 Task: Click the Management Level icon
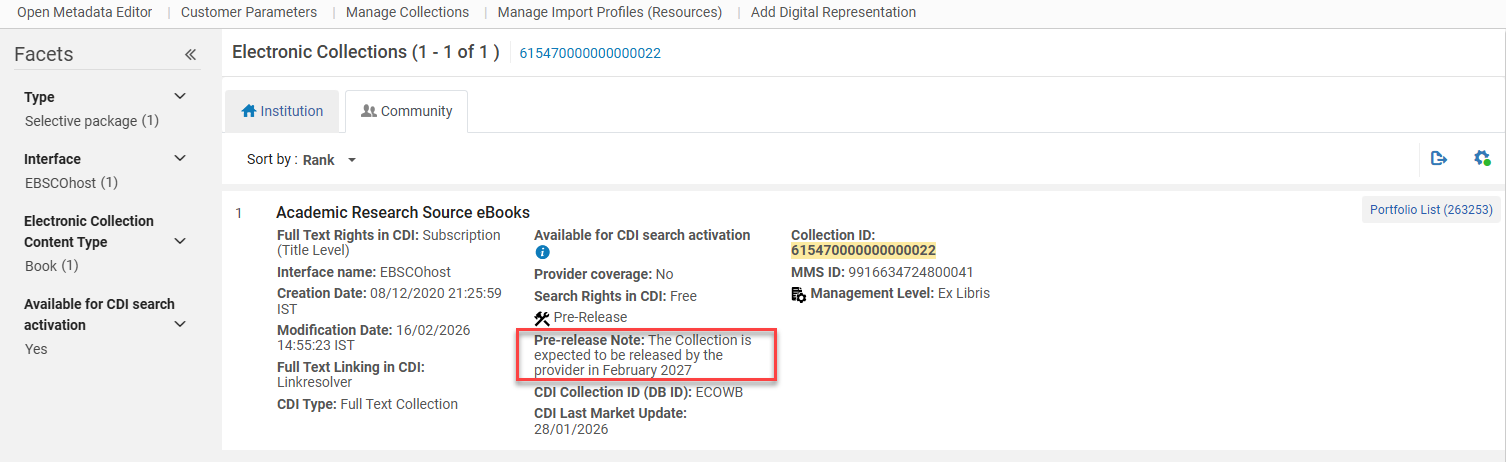(x=798, y=294)
